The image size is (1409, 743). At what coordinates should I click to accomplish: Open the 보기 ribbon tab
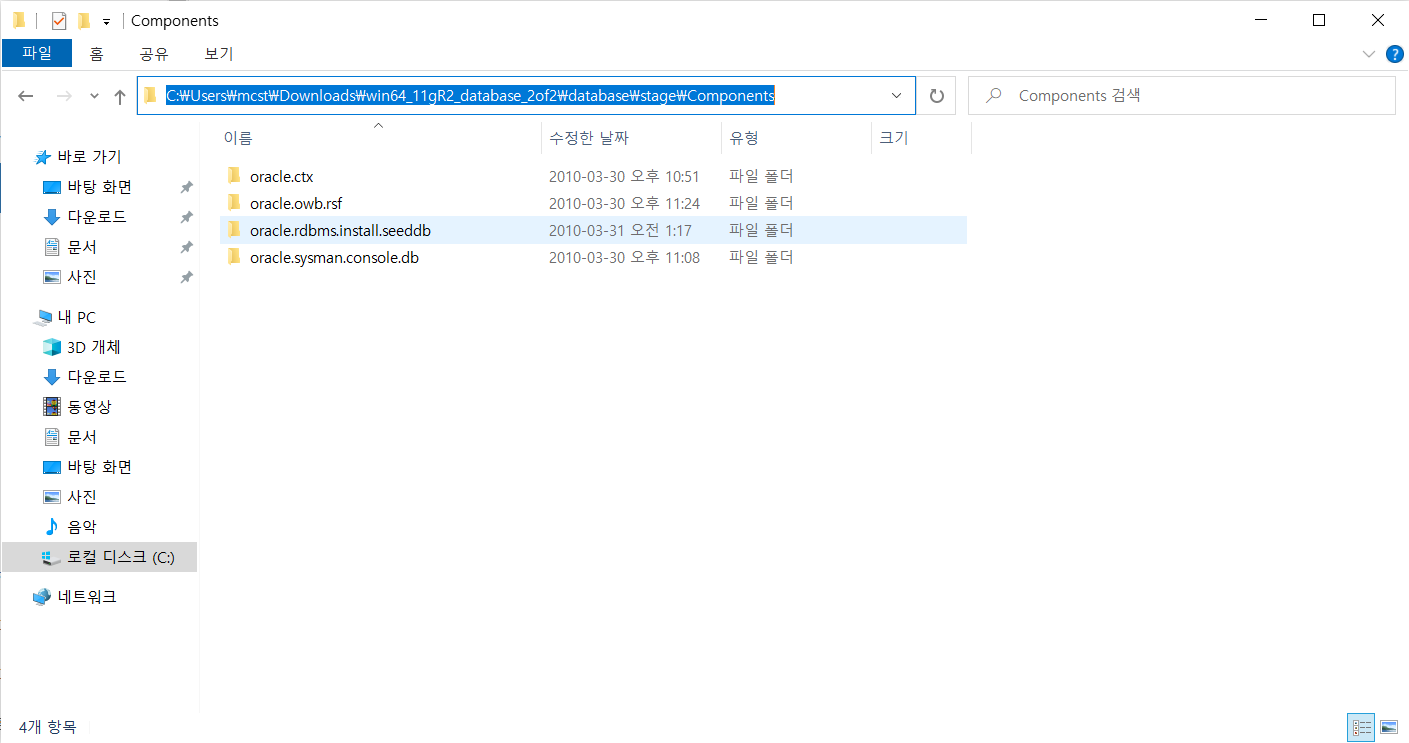219,54
